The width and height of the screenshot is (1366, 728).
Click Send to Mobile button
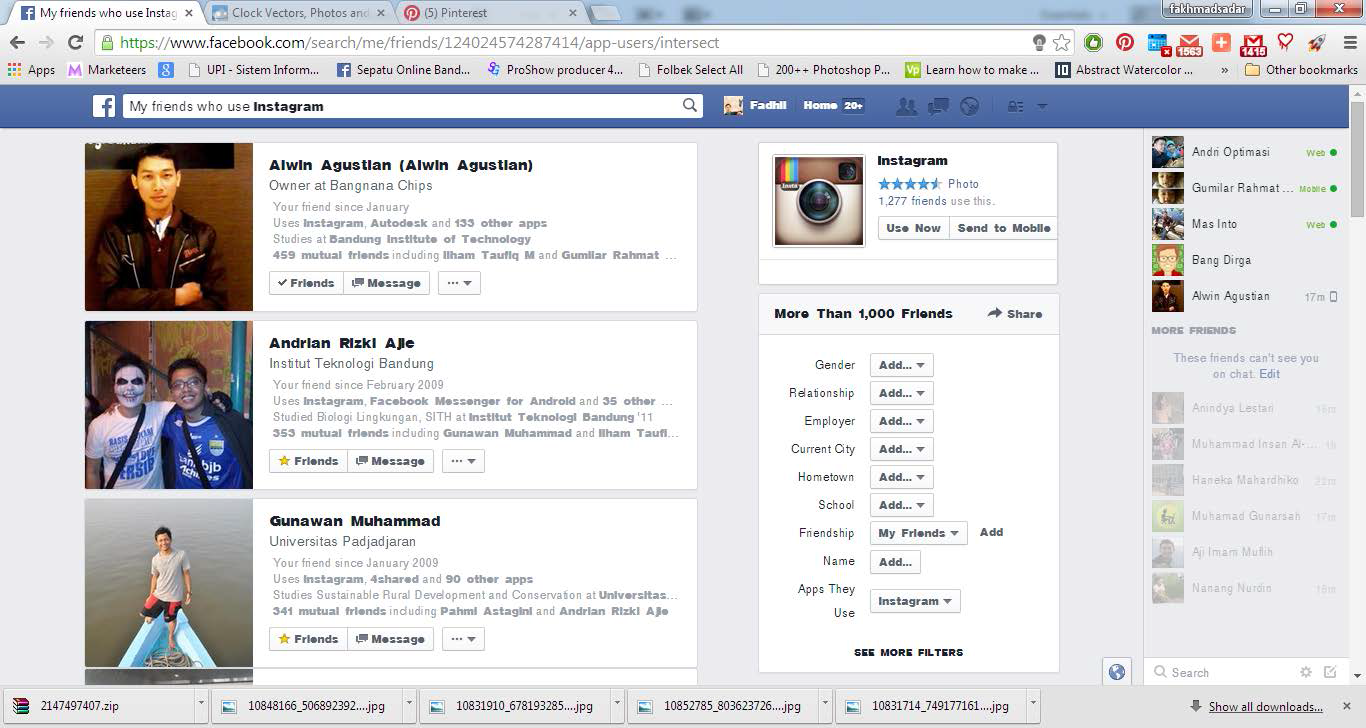(1003, 228)
